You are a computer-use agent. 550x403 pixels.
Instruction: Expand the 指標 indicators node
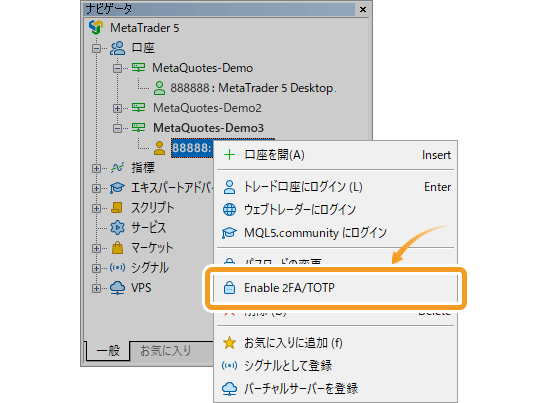click(x=96, y=168)
